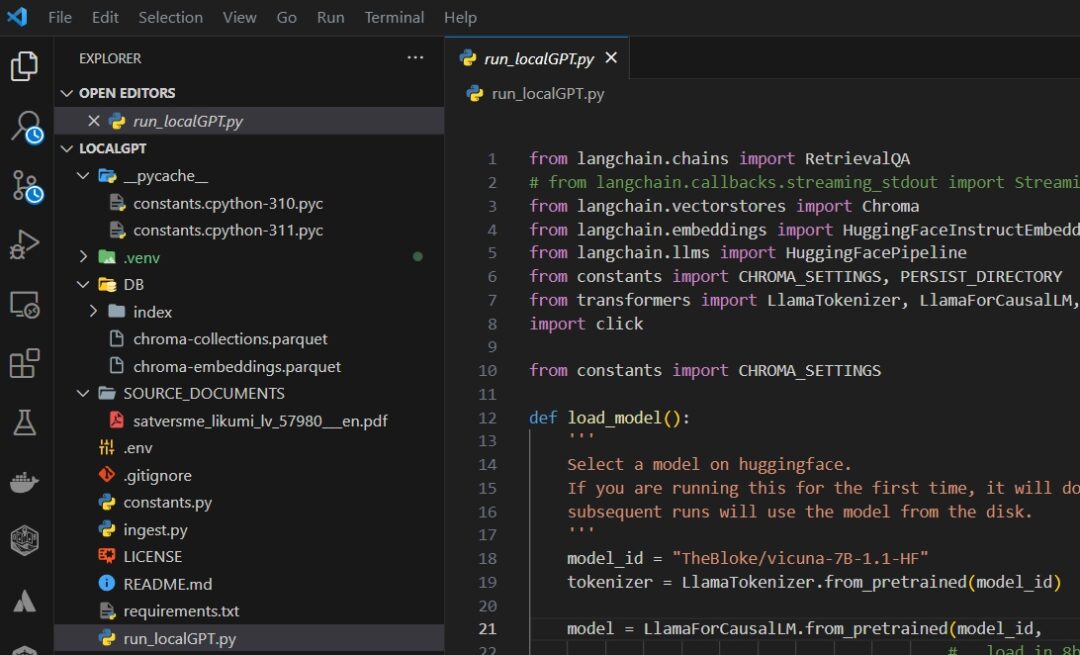The width and height of the screenshot is (1080, 655).
Task: Select the run_localGPT.py editor tab
Action: pos(538,59)
